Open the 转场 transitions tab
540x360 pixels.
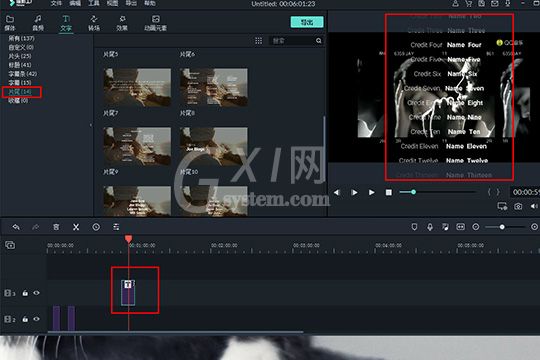[94, 23]
